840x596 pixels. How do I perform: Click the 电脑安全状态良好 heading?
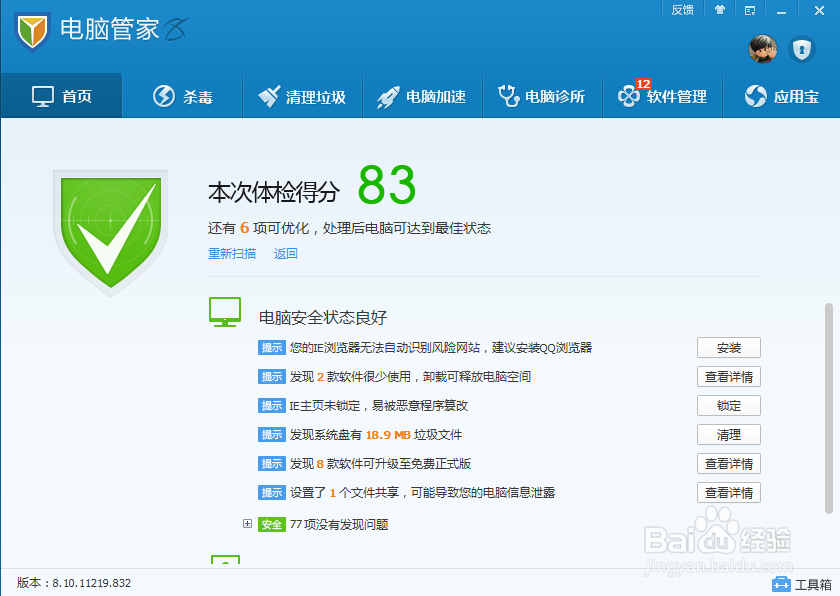click(x=323, y=318)
